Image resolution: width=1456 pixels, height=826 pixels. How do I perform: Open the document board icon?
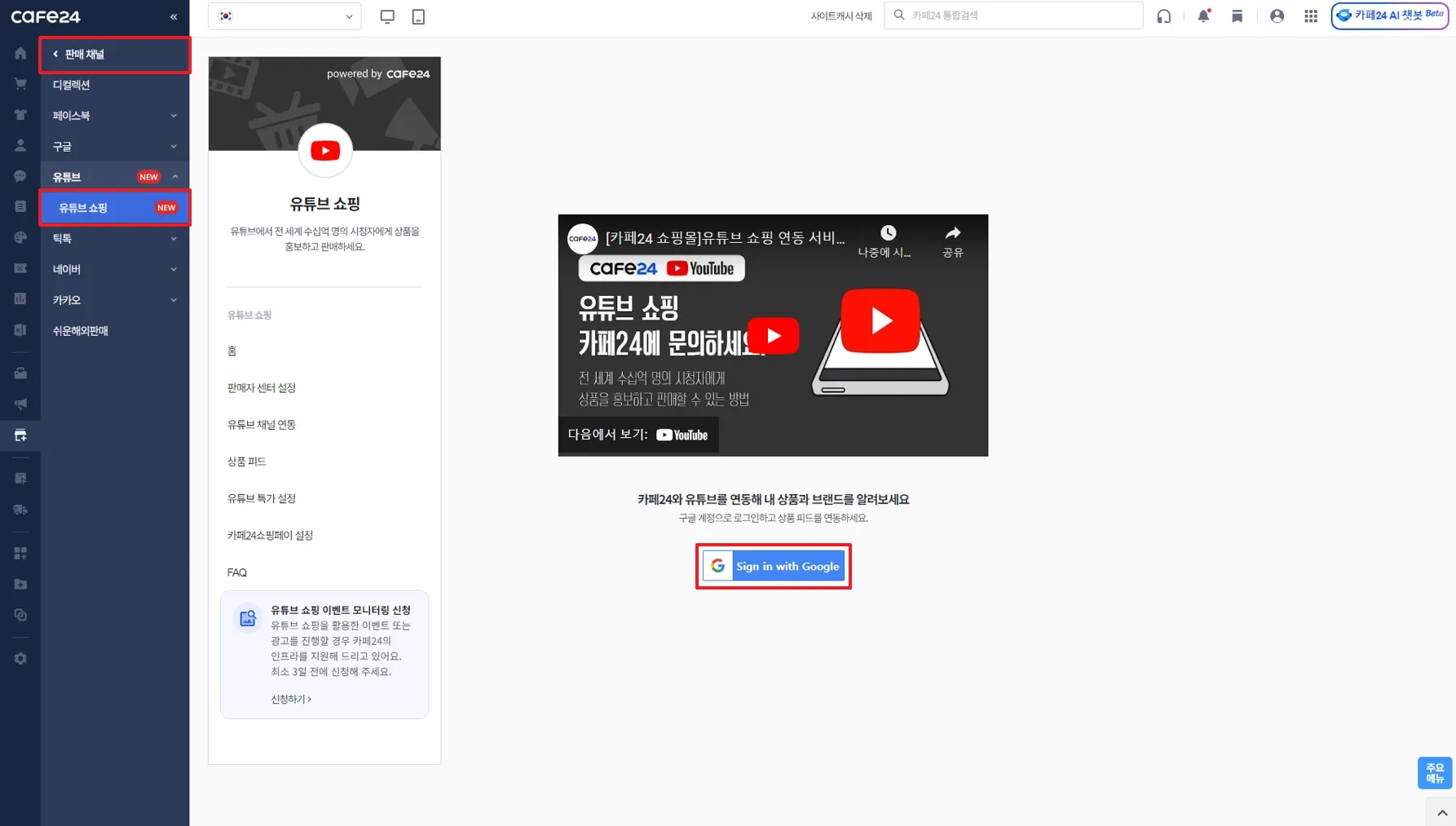point(20,207)
